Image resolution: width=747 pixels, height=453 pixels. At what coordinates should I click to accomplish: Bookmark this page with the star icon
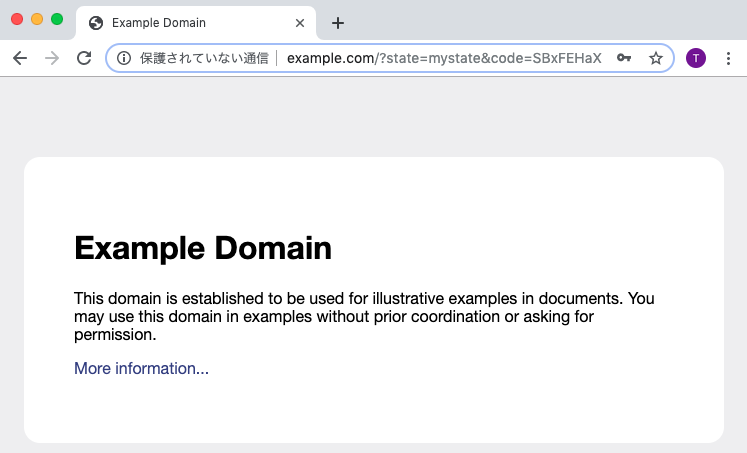point(656,58)
